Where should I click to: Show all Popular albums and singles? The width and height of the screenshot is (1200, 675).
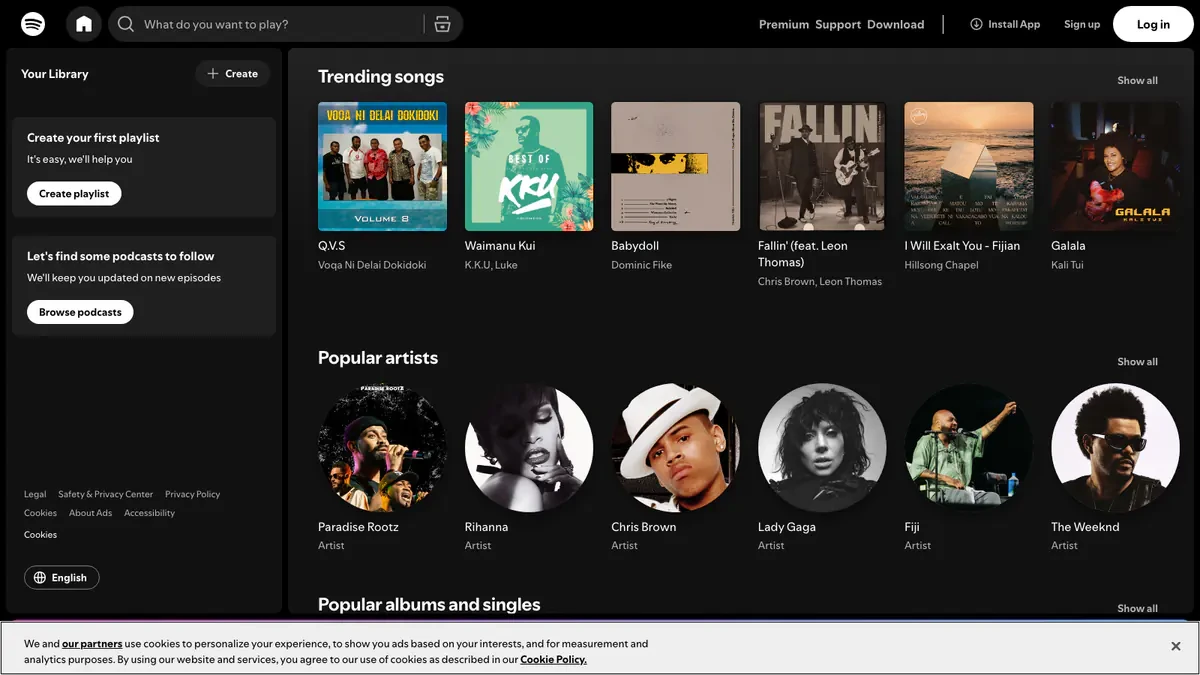point(1137,608)
